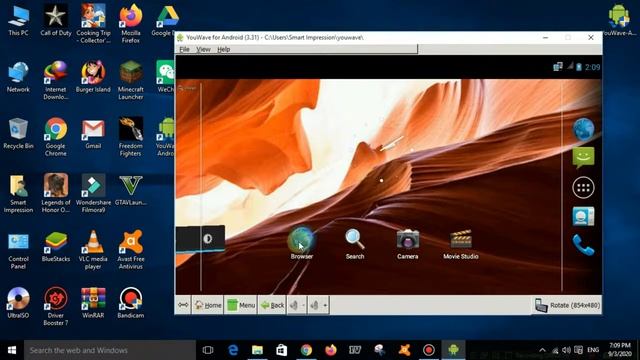Screen dimensions: 640x360
Task: Open the volume control in system tray
Action: point(566,350)
